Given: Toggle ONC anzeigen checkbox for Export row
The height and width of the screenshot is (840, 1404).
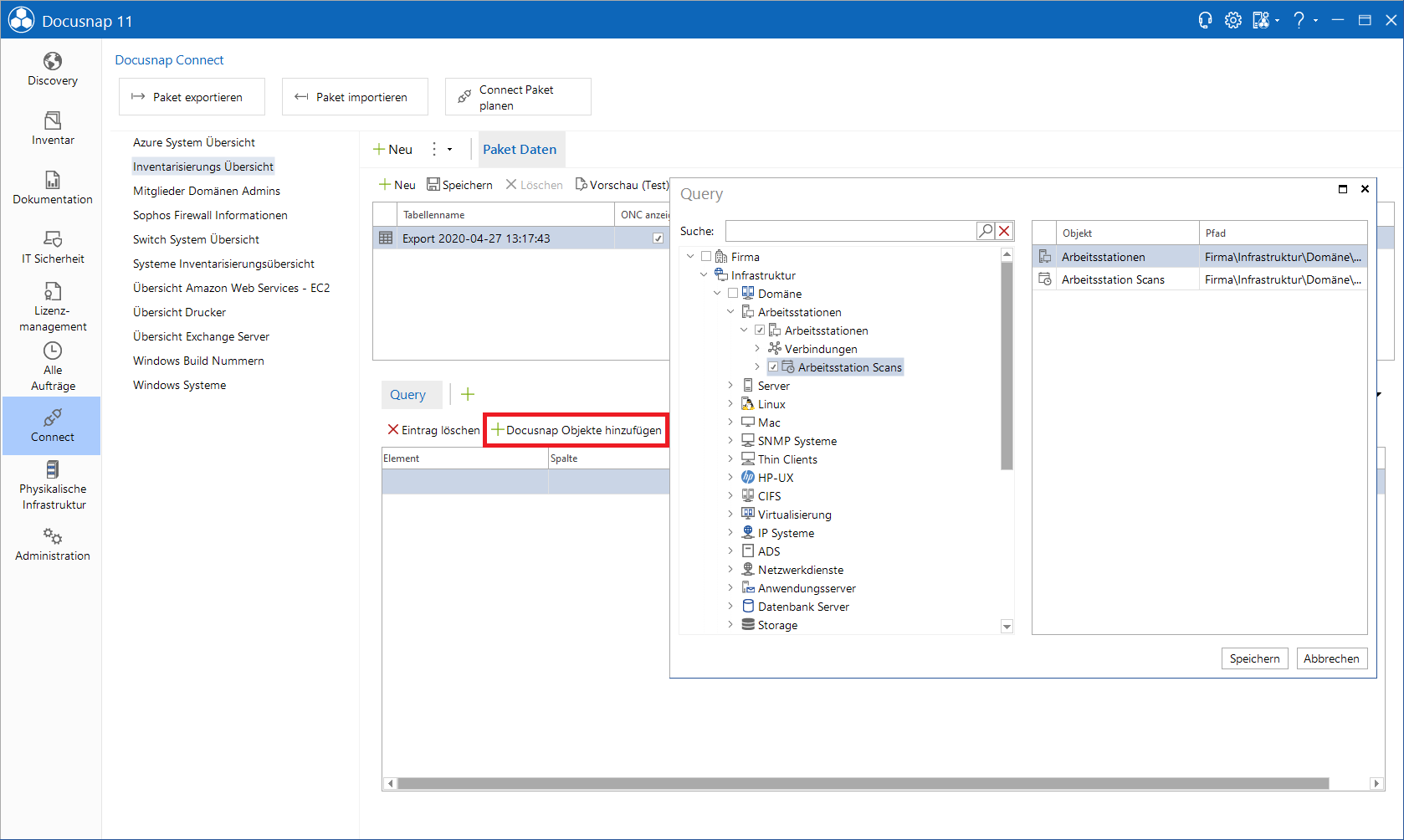Looking at the screenshot, I should (x=658, y=238).
